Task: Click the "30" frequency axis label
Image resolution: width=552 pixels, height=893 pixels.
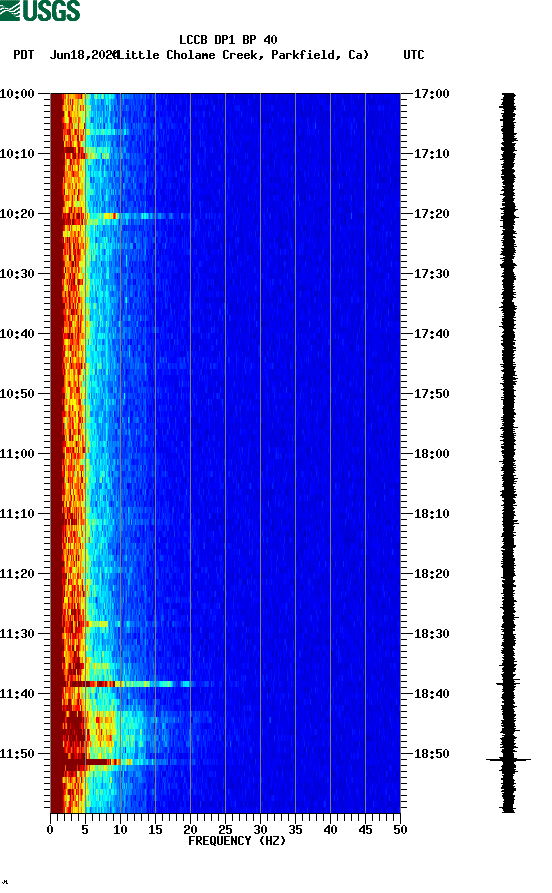Action: (260, 830)
